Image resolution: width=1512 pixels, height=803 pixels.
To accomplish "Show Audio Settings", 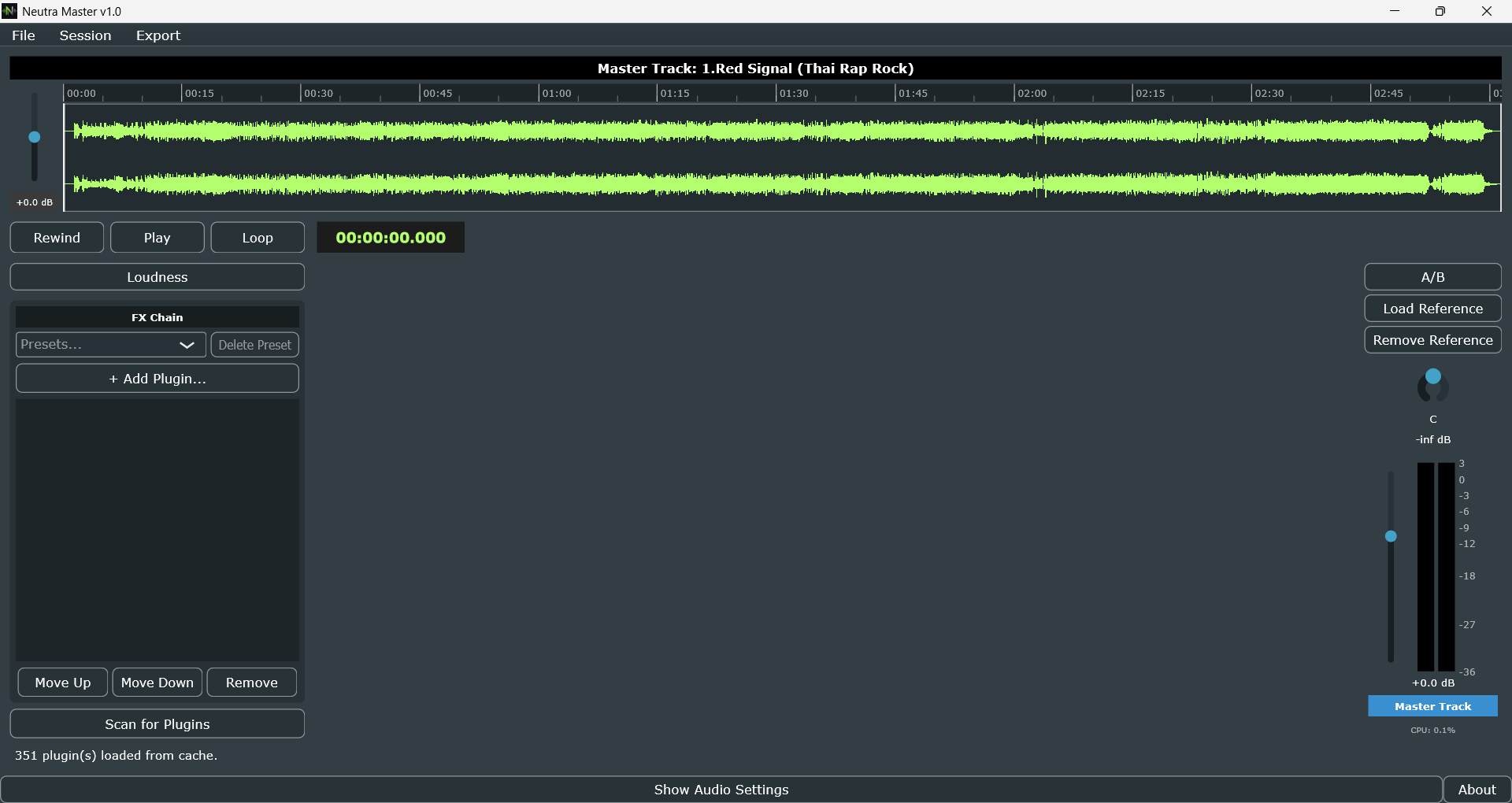I will pos(721,790).
